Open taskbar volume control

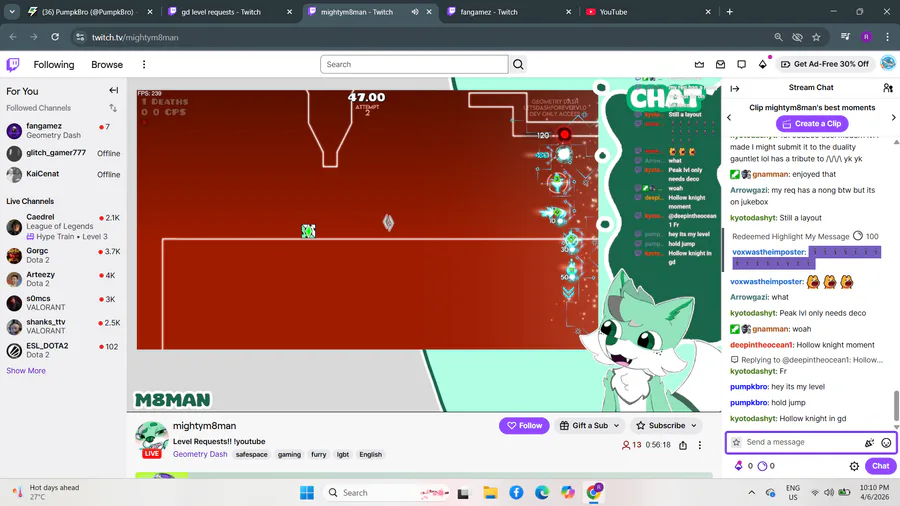[x=829, y=493]
